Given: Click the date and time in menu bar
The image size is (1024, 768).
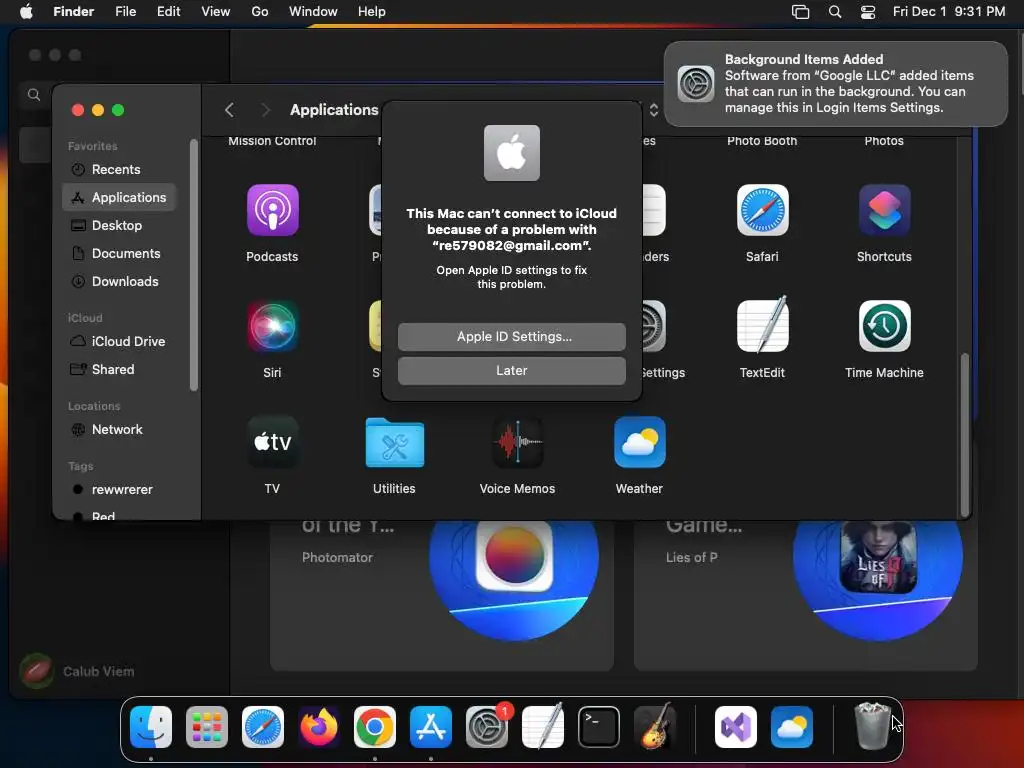Looking at the screenshot, I should pyautogui.click(x=949, y=12).
